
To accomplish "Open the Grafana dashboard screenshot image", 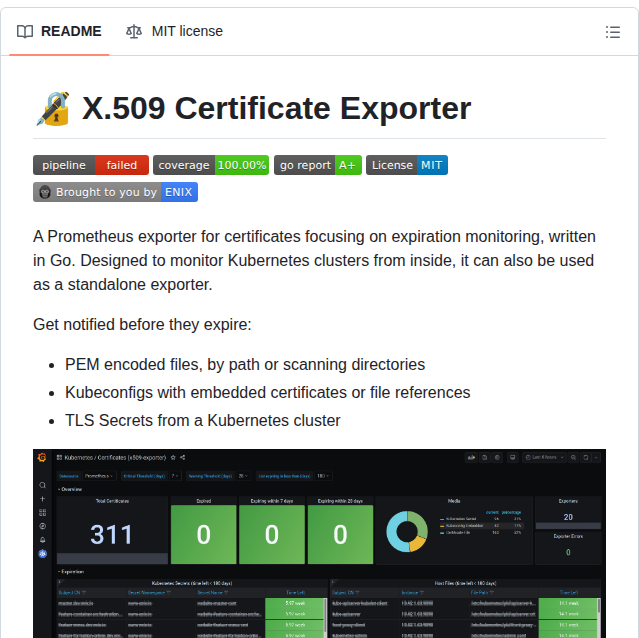I will [x=320, y=543].
